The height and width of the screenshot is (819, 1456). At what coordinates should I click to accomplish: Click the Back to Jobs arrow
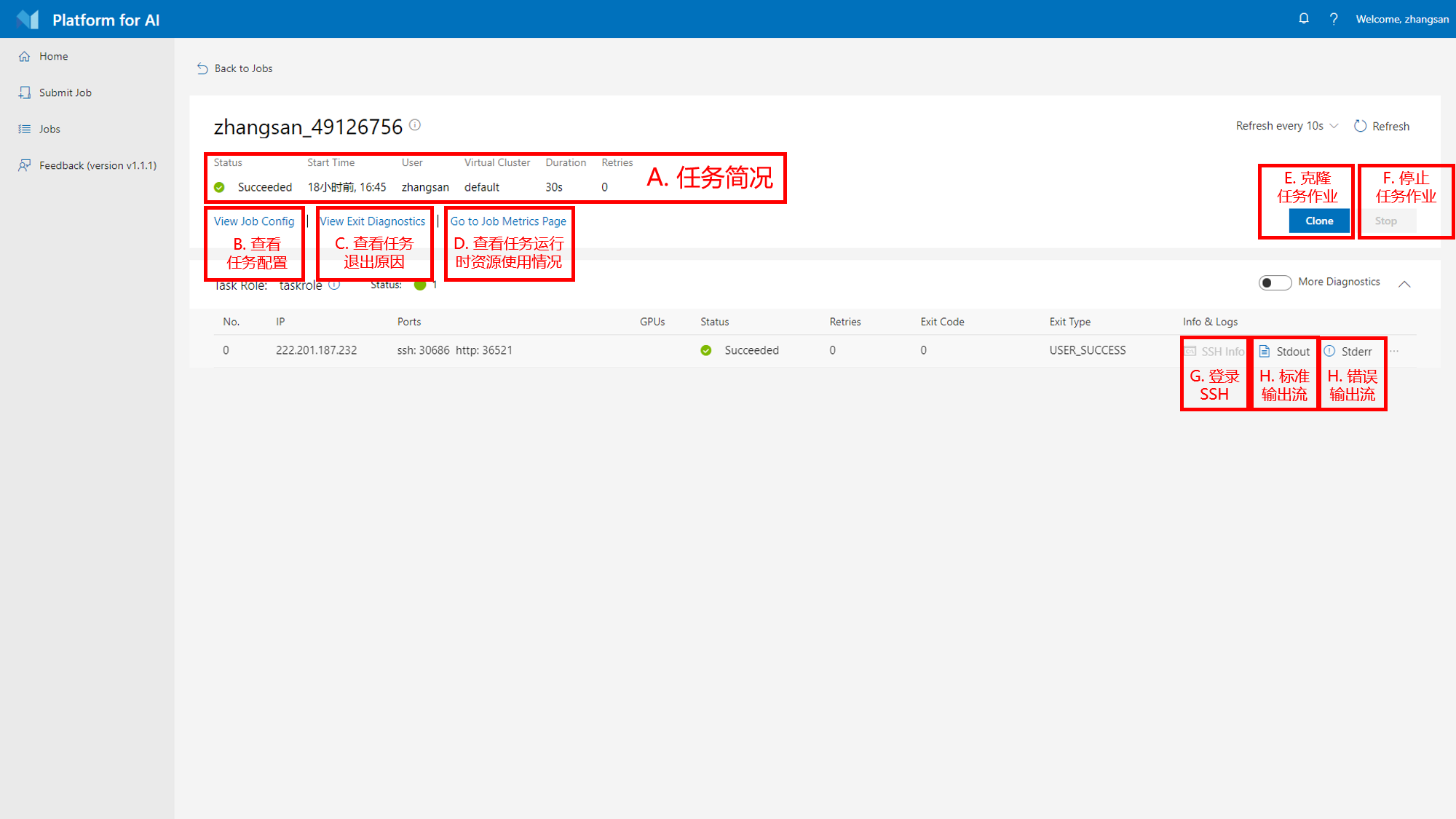(202, 68)
